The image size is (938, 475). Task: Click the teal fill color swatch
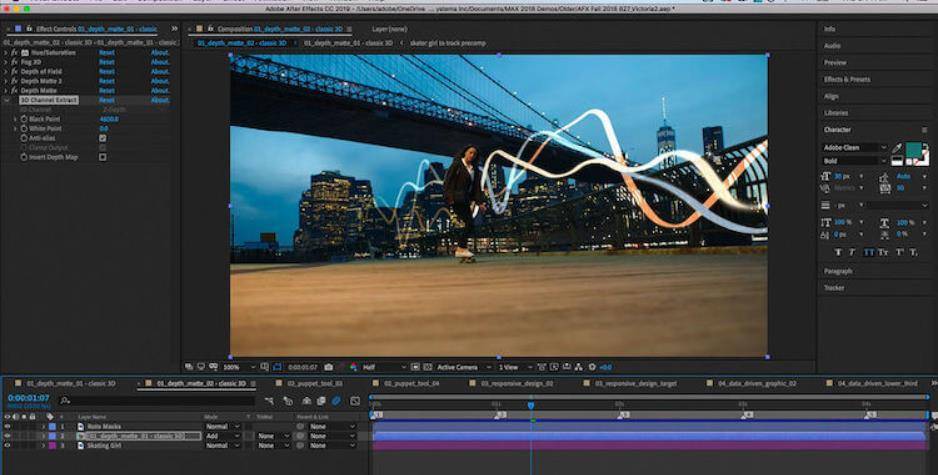pyautogui.click(x=913, y=150)
